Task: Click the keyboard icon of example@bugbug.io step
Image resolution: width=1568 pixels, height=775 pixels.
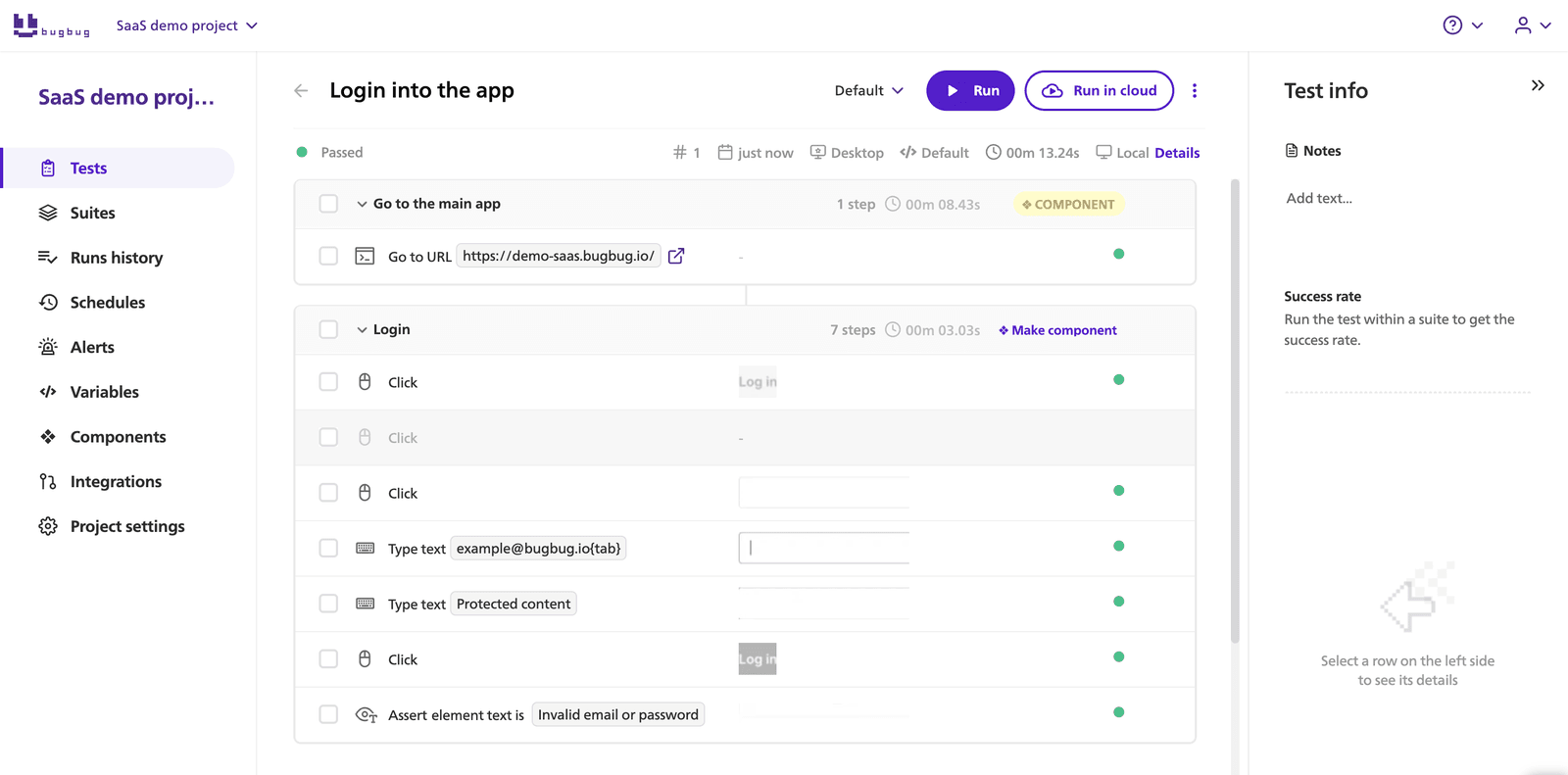Action: click(x=365, y=548)
